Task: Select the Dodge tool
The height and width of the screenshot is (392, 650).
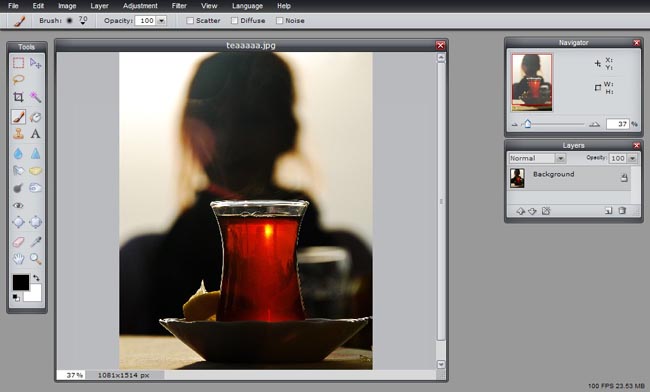Action: (18, 188)
